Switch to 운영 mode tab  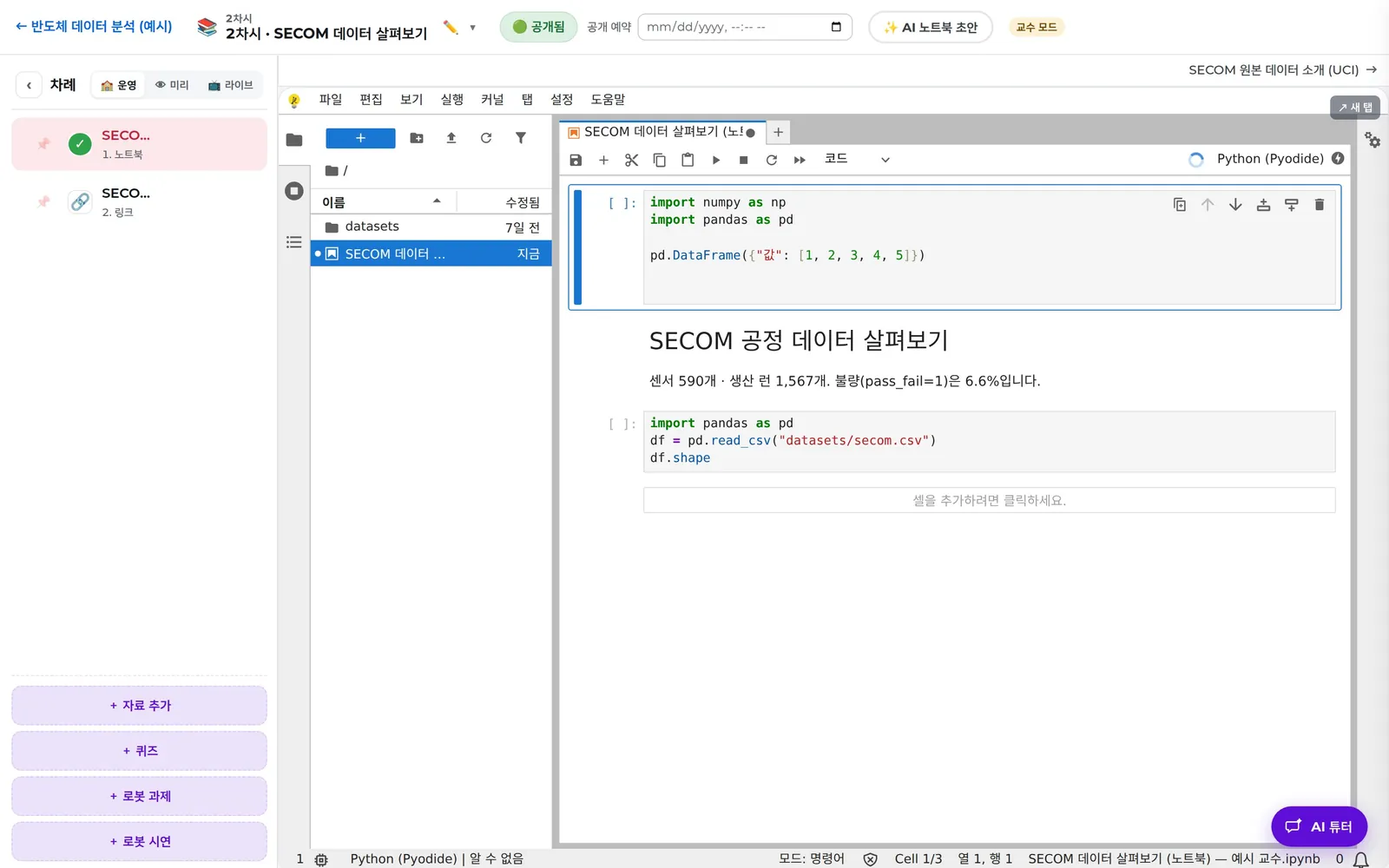[x=119, y=85]
